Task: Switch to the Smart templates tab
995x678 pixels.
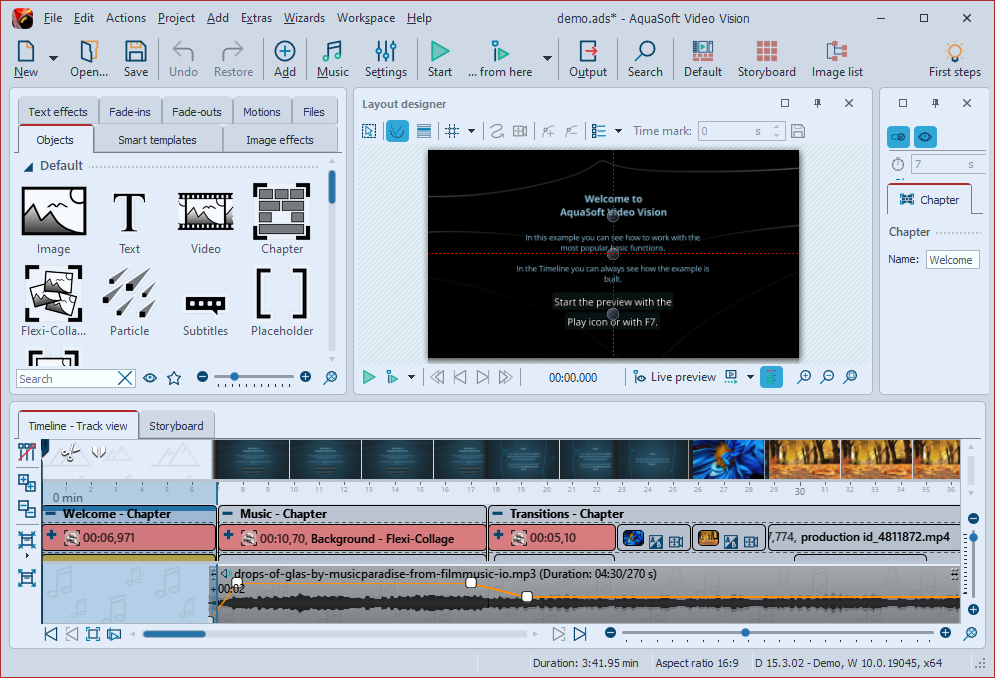Action: [x=157, y=140]
